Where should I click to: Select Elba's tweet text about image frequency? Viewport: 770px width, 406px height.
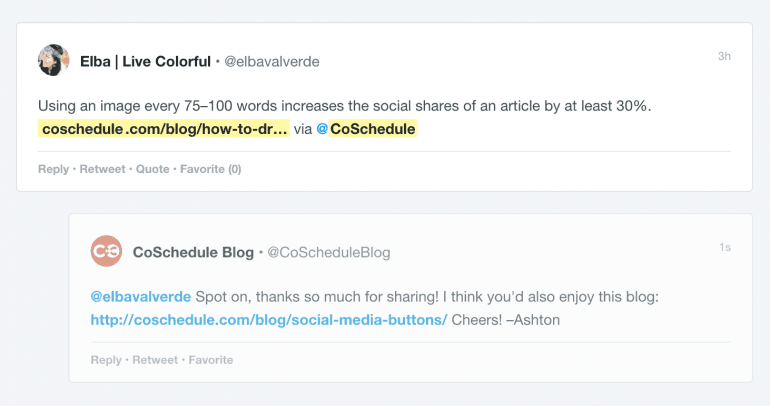[345, 106]
